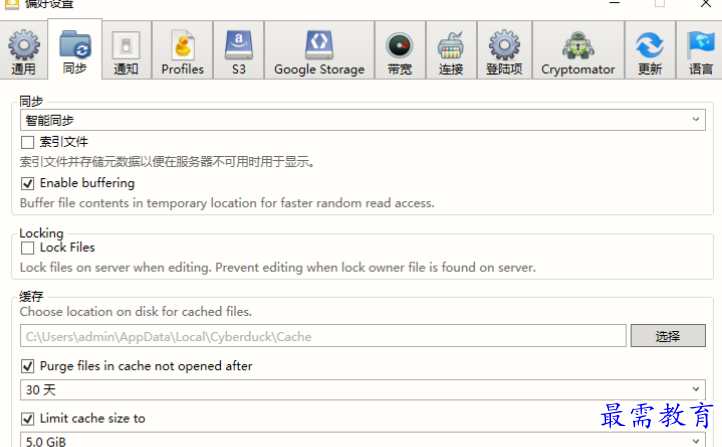
Task: Toggle the Purge files in cache checkbox
Action: click(28, 366)
